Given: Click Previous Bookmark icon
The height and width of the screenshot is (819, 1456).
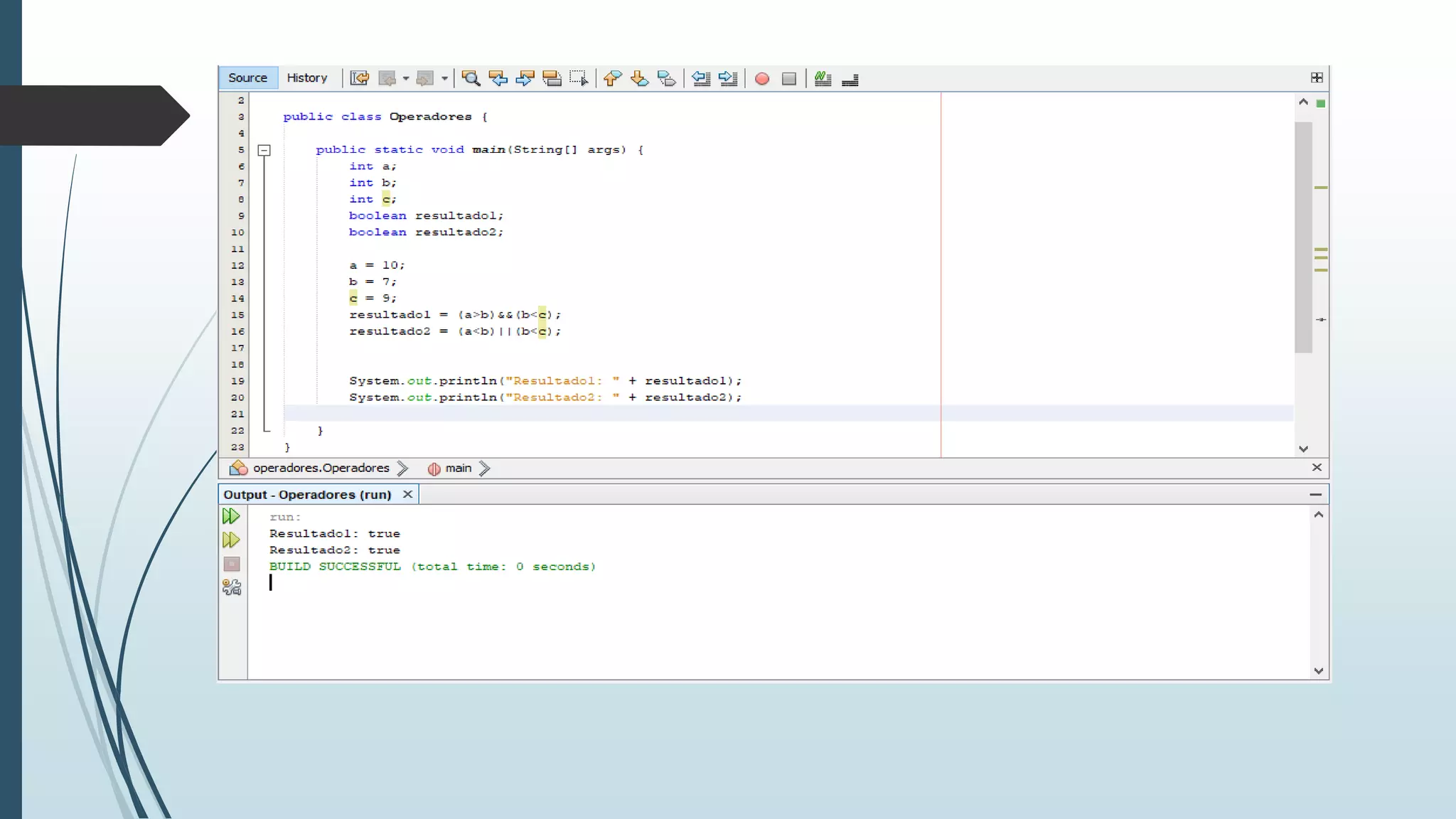Looking at the screenshot, I should (x=612, y=78).
